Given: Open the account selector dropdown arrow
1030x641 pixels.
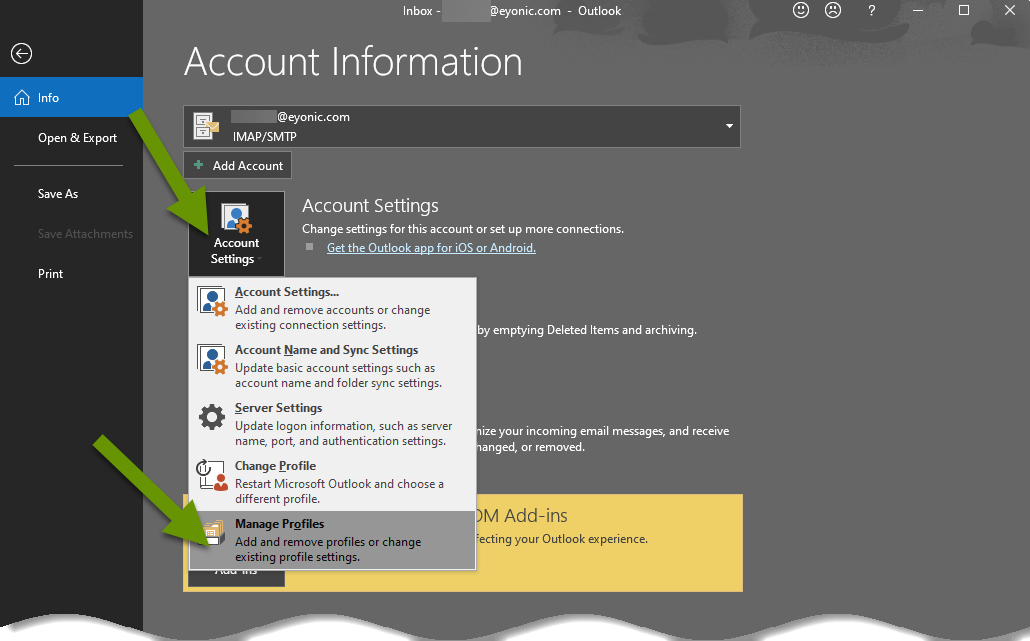Looking at the screenshot, I should click(x=729, y=126).
